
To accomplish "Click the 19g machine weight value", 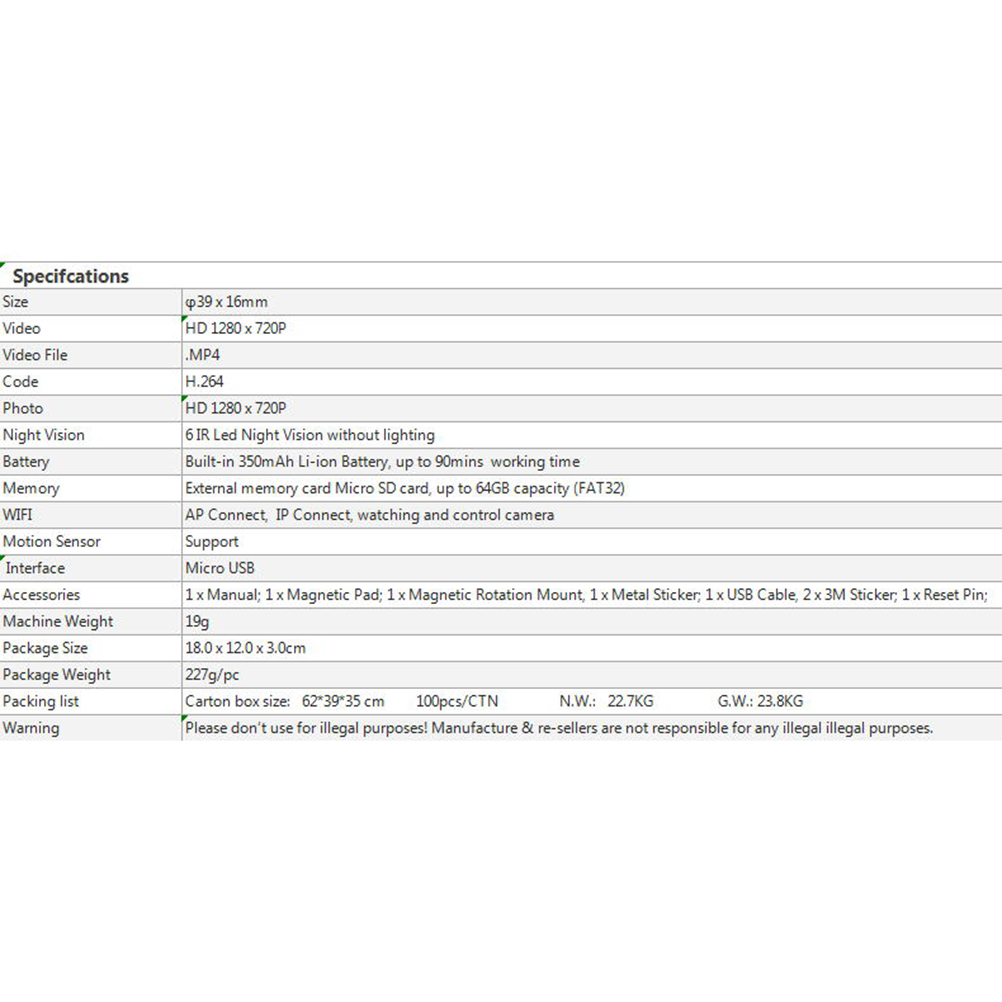I will click(197, 622).
